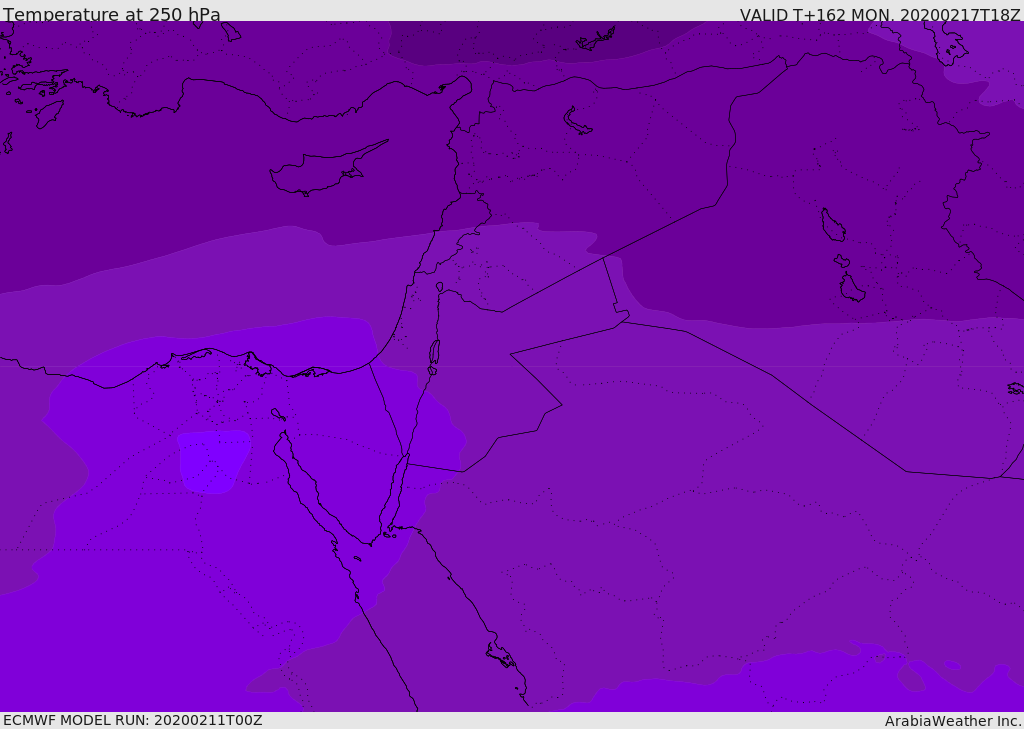Click the "Temperature at 250 hPa" title
Viewport: 1024px width, 729px height.
tap(111, 14)
